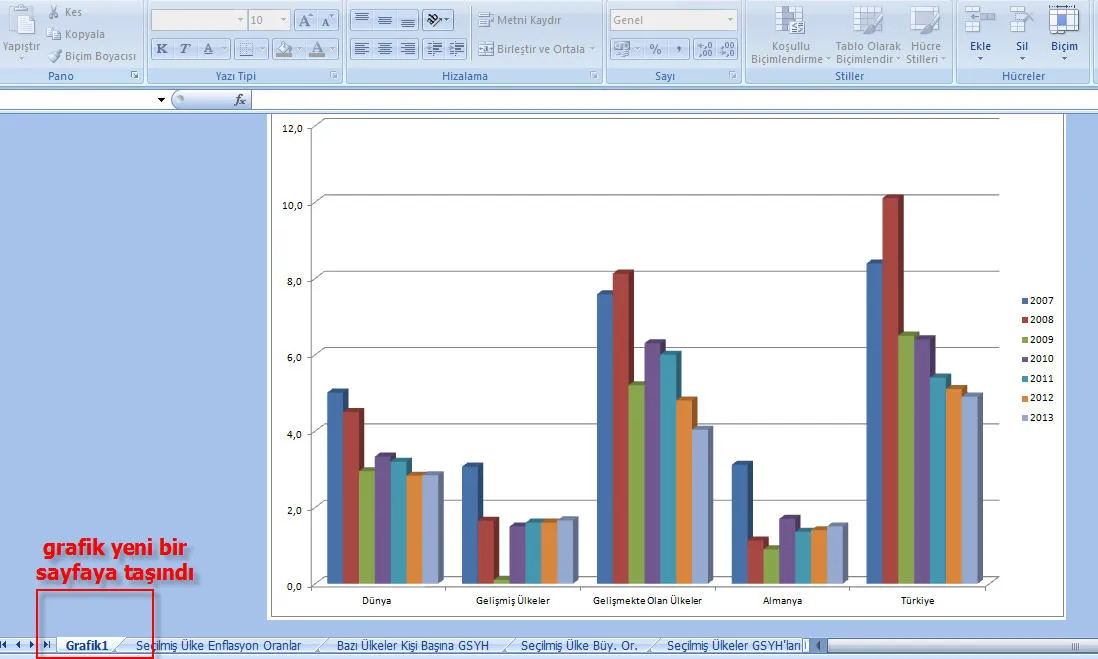Open Seçilmiş Ülke Enflasyon Oranlar sheet tab

(x=218, y=646)
